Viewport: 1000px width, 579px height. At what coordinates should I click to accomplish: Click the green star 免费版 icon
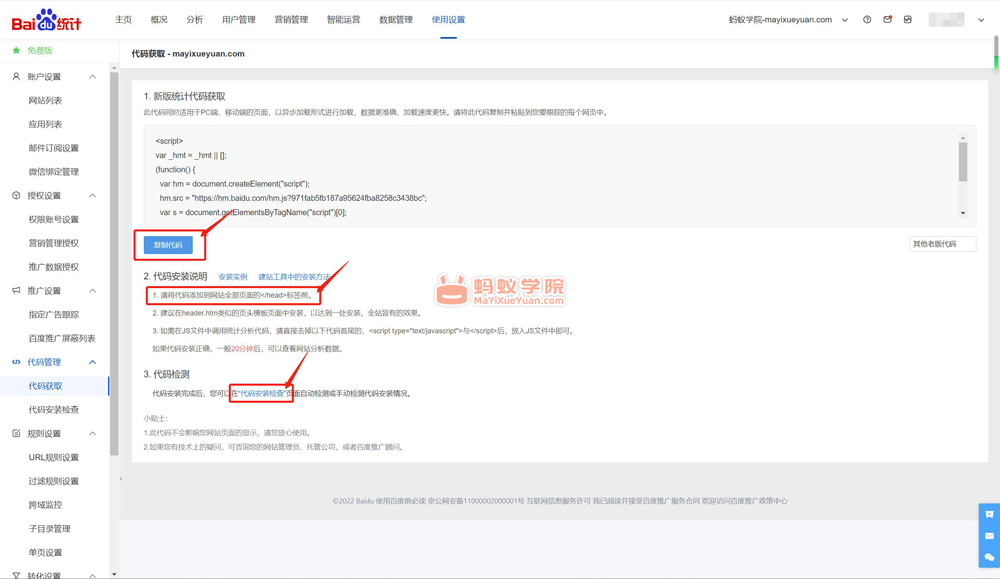coord(16,50)
